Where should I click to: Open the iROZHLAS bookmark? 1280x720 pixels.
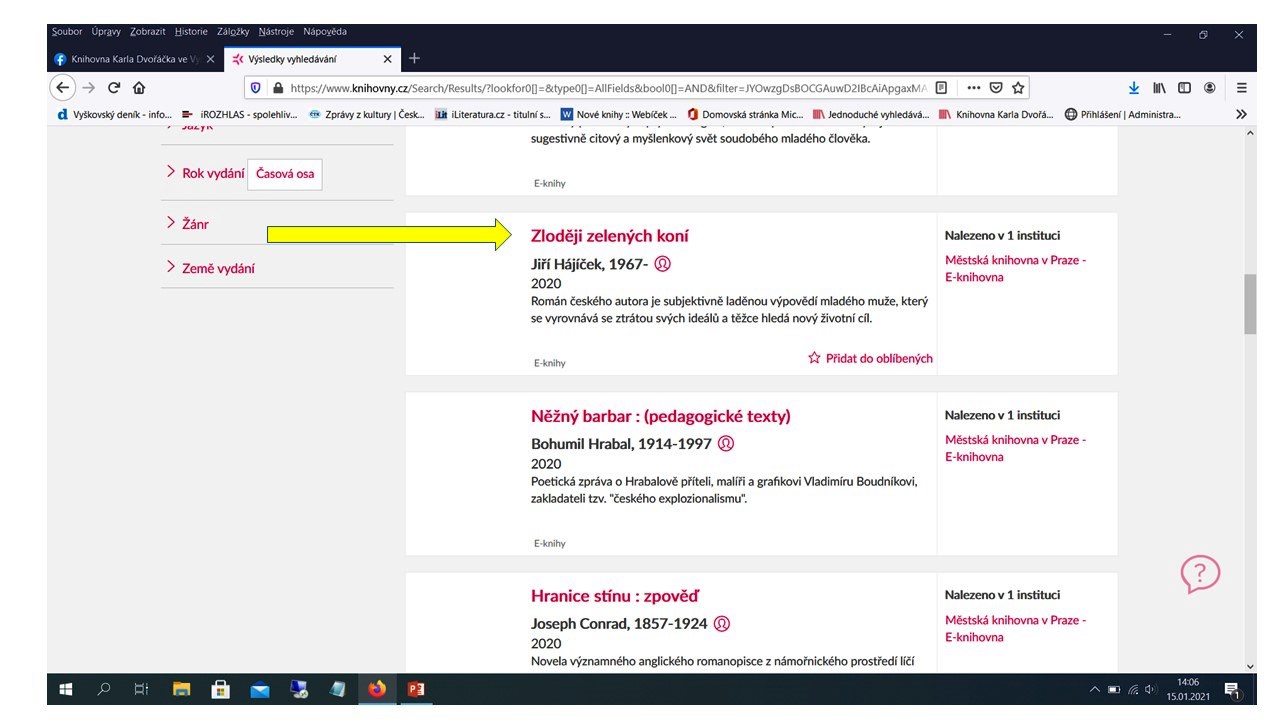241,114
